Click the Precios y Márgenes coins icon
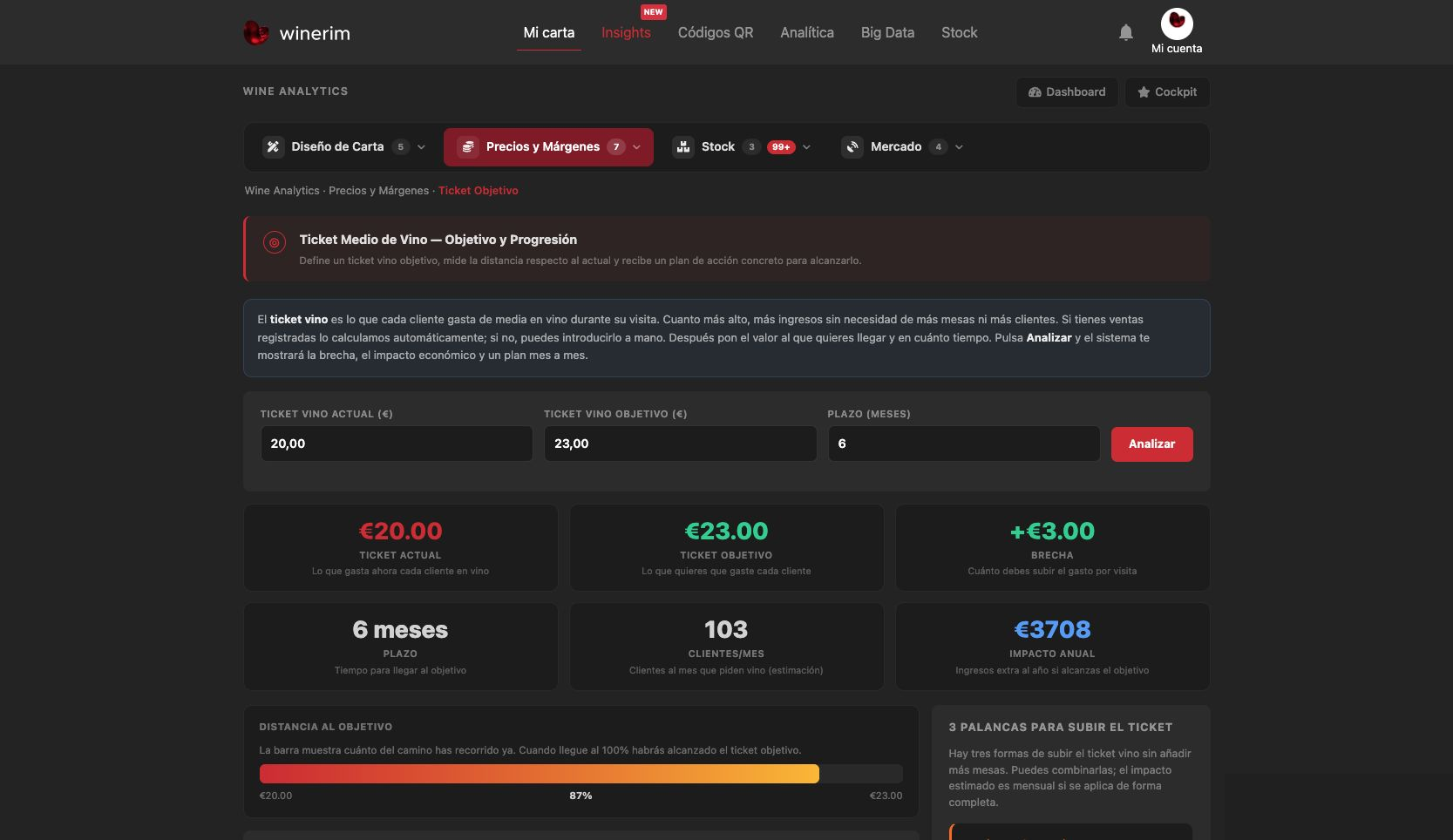 click(x=468, y=147)
